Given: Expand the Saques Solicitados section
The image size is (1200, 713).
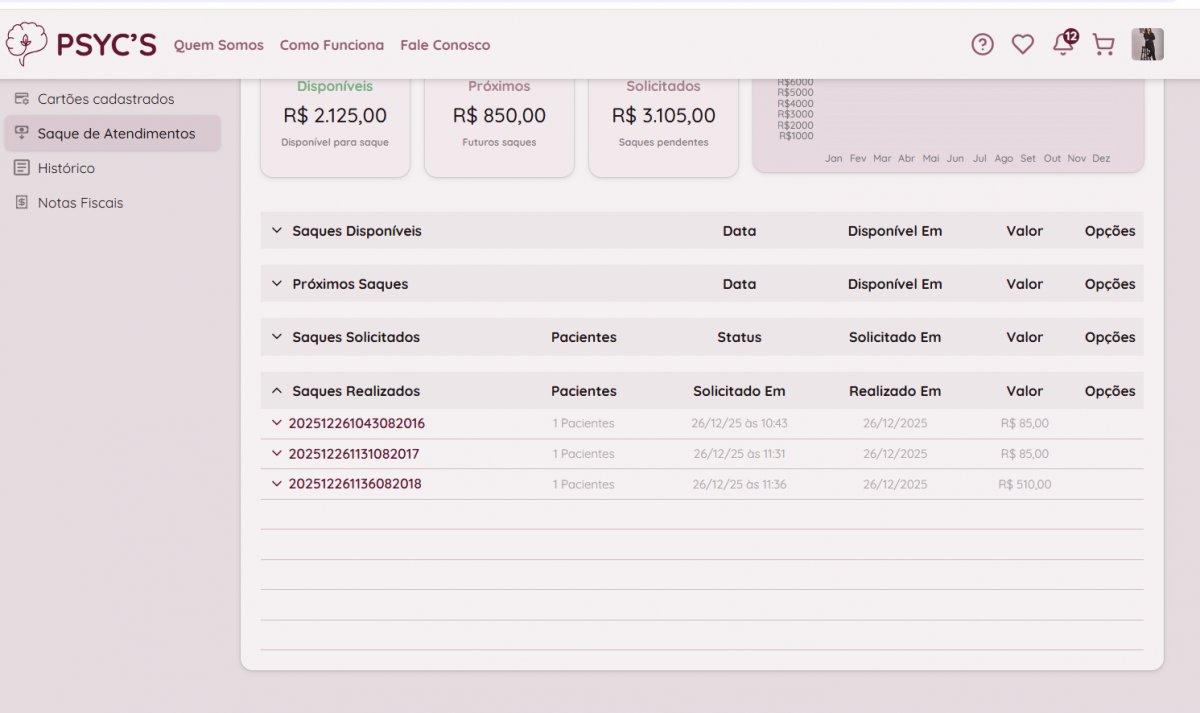Looking at the screenshot, I should pyautogui.click(x=277, y=337).
